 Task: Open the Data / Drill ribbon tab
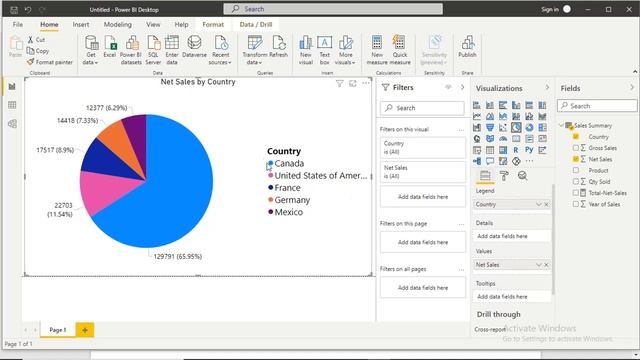256,24
